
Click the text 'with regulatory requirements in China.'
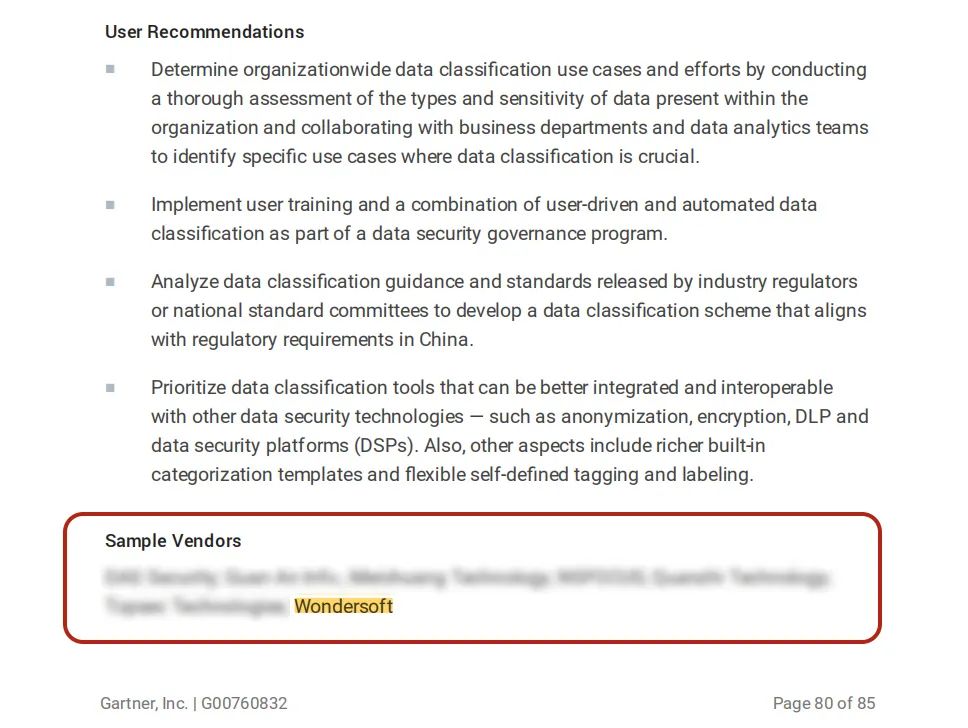[x=312, y=340]
